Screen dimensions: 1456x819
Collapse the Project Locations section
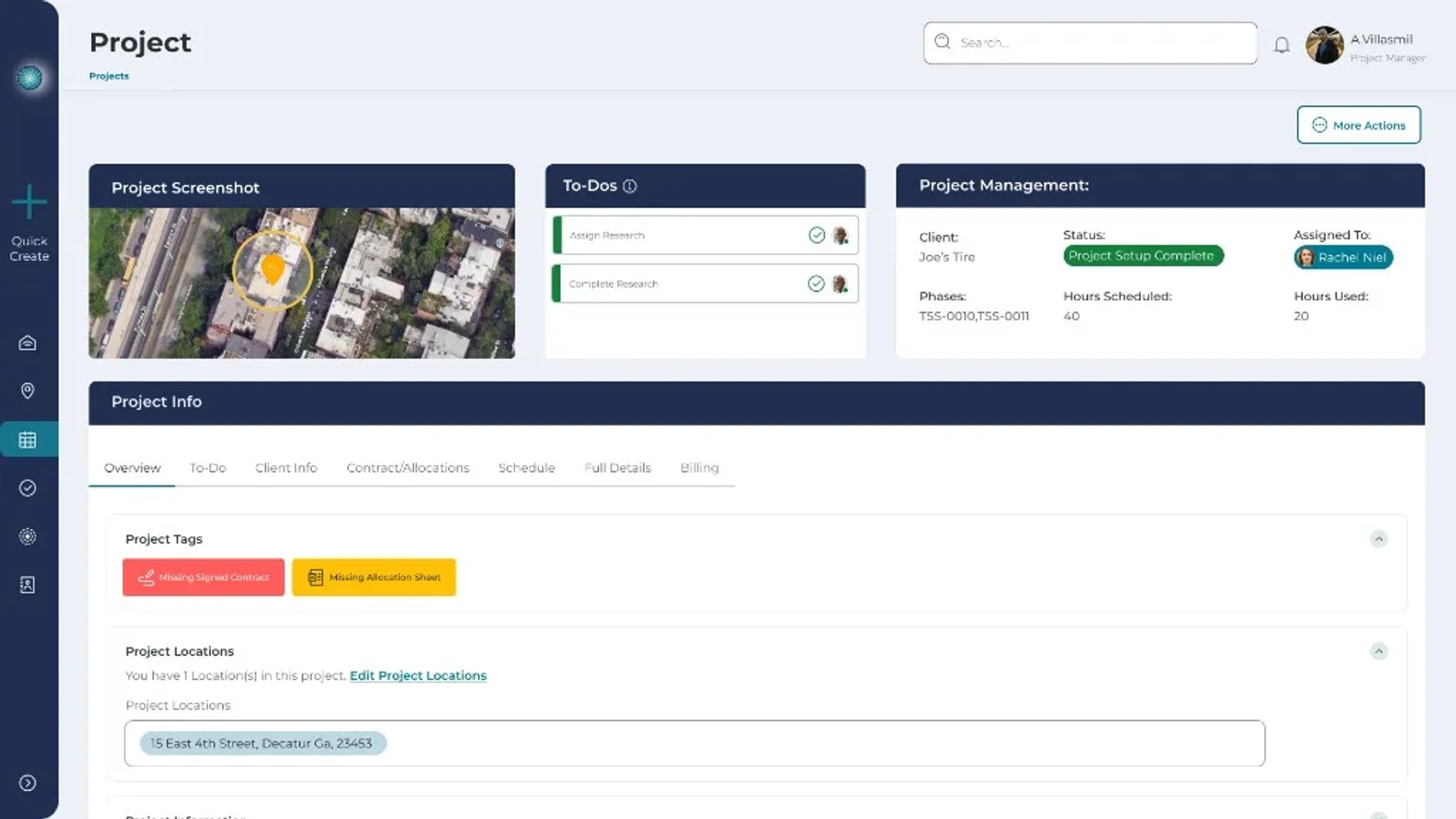pos(1379,651)
